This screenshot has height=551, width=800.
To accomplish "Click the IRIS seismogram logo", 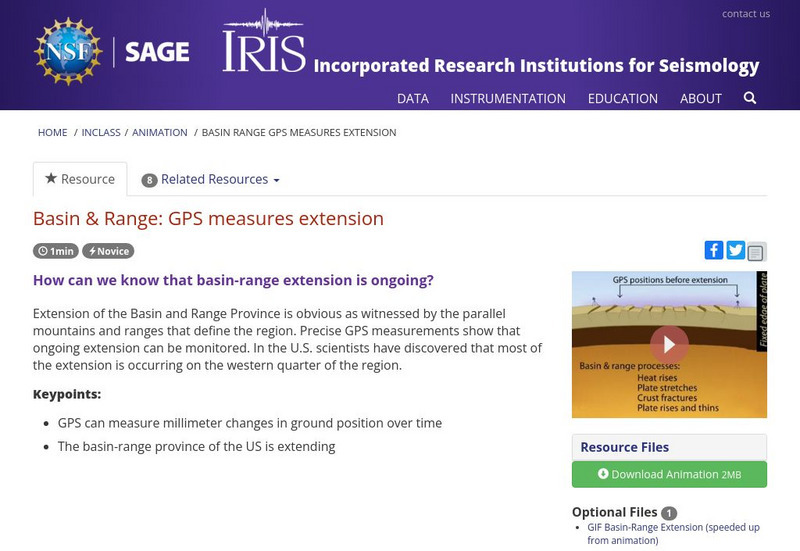I will [264, 41].
